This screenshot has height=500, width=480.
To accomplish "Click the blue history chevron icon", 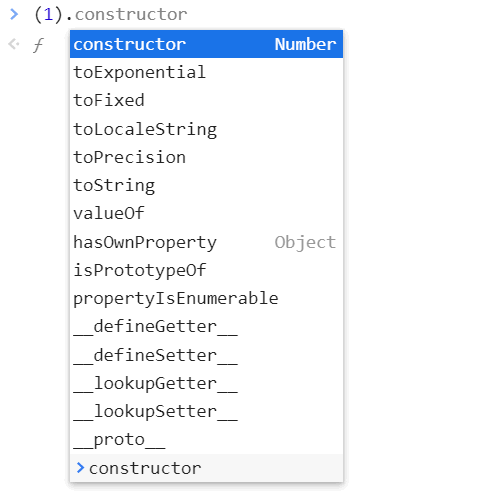I will (x=80, y=468).
